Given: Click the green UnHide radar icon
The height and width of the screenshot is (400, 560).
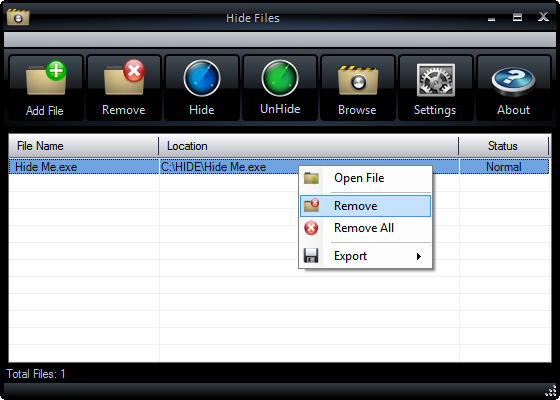Looking at the screenshot, I should pos(280,78).
